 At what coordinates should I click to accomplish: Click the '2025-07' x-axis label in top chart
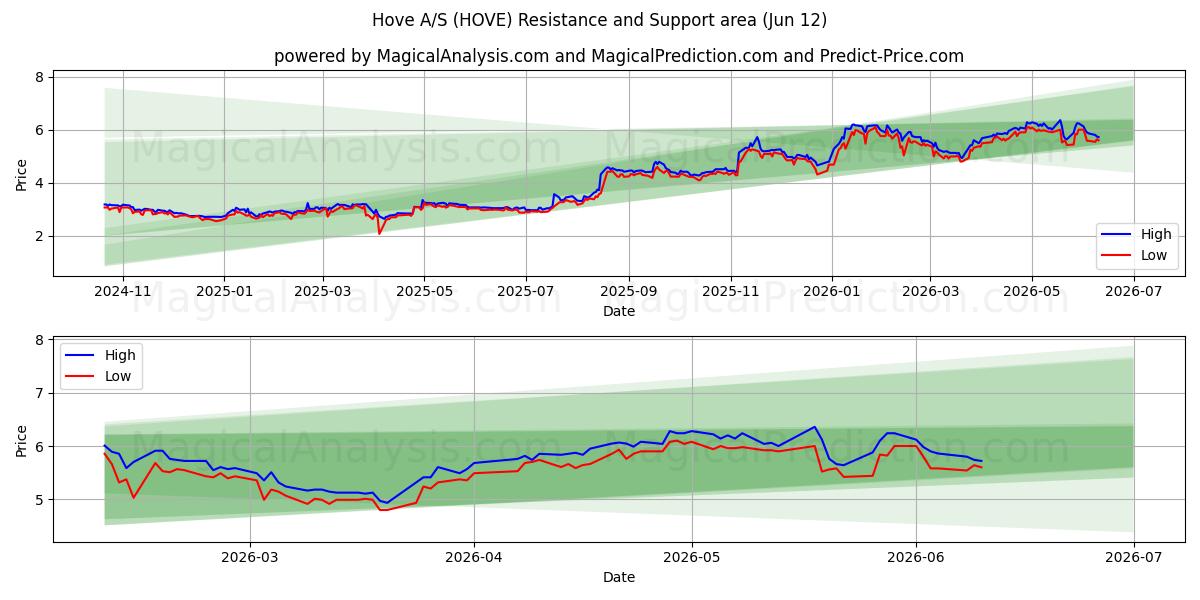tap(526, 294)
